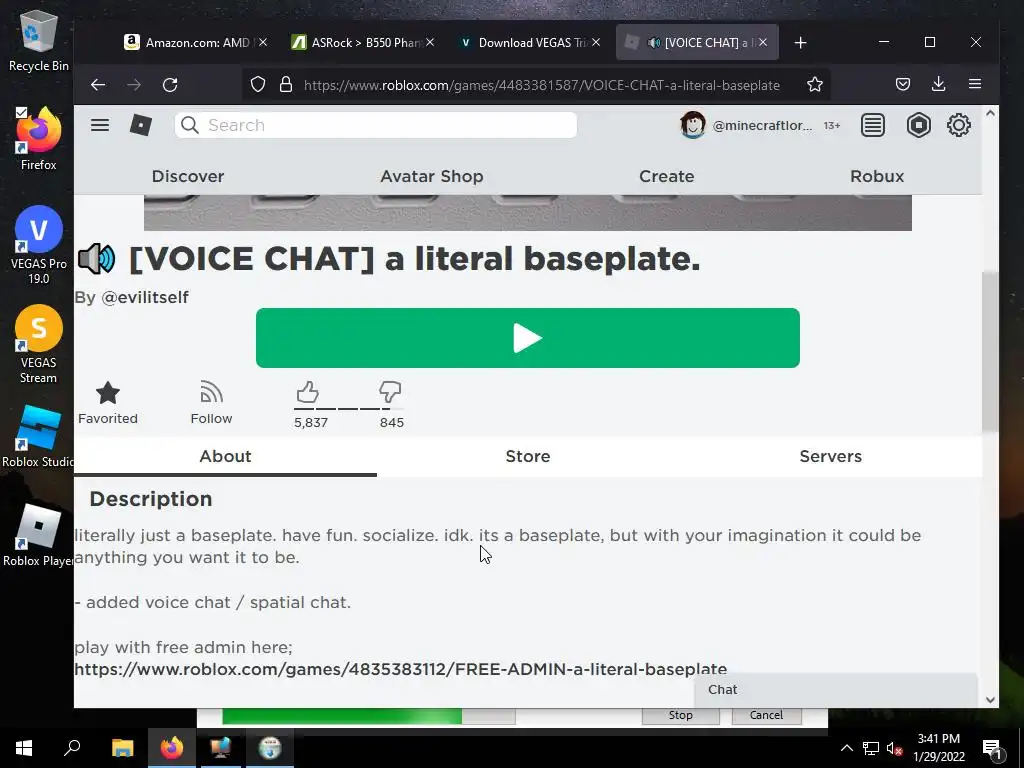The height and width of the screenshot is (768, 1024).
Task: Open the FREE-ADMIN baseplate game link
Action: (400, 669)
